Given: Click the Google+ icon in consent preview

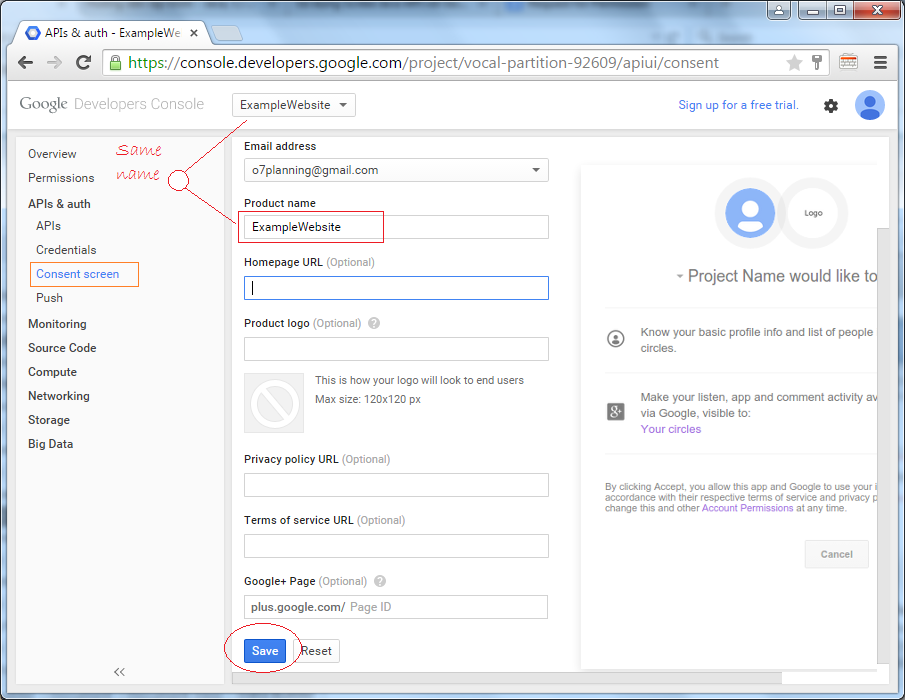Looking at the screenshot, I should pyautogui.click(x=616, y=411).
